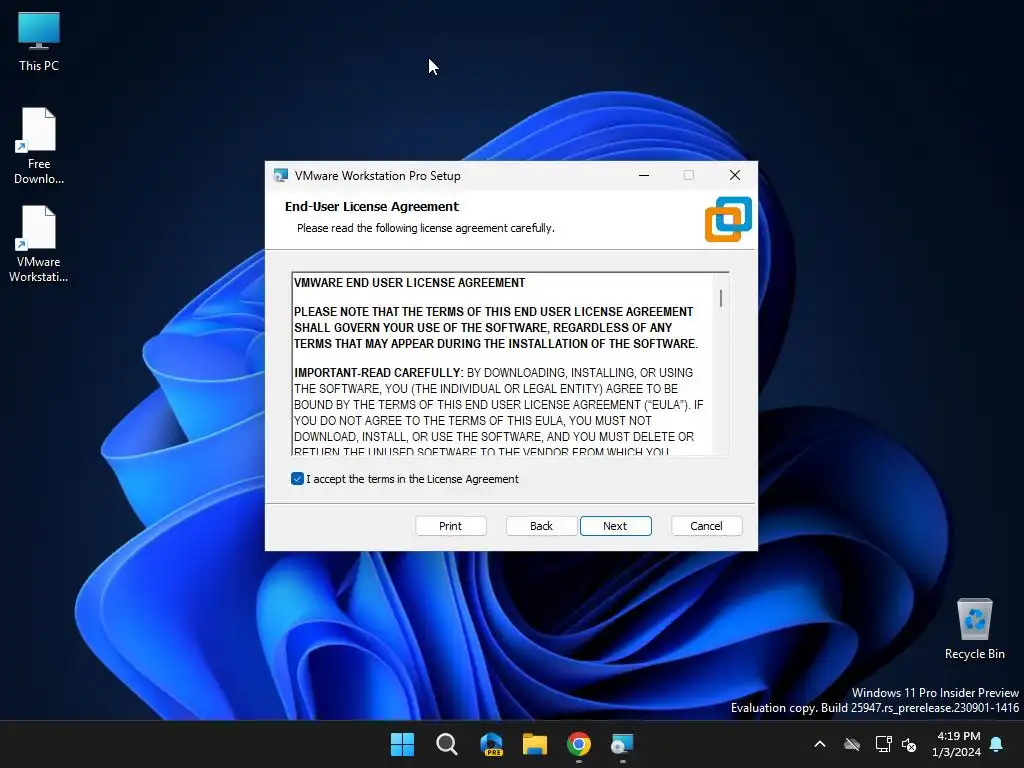Uncheck I accept the terms checkbox

297,479
